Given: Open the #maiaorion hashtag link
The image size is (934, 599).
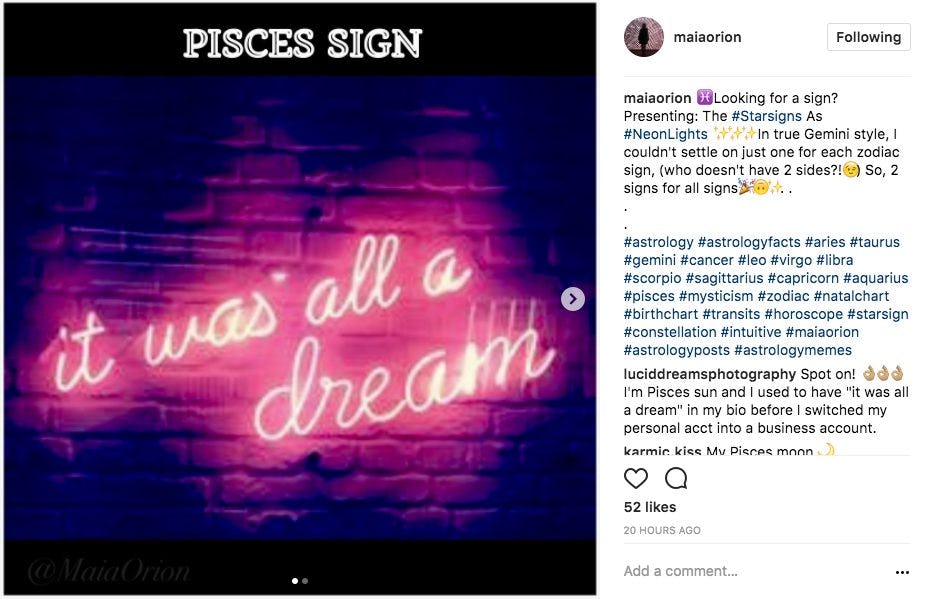Looking at the screenshot, I should [821, 332].
